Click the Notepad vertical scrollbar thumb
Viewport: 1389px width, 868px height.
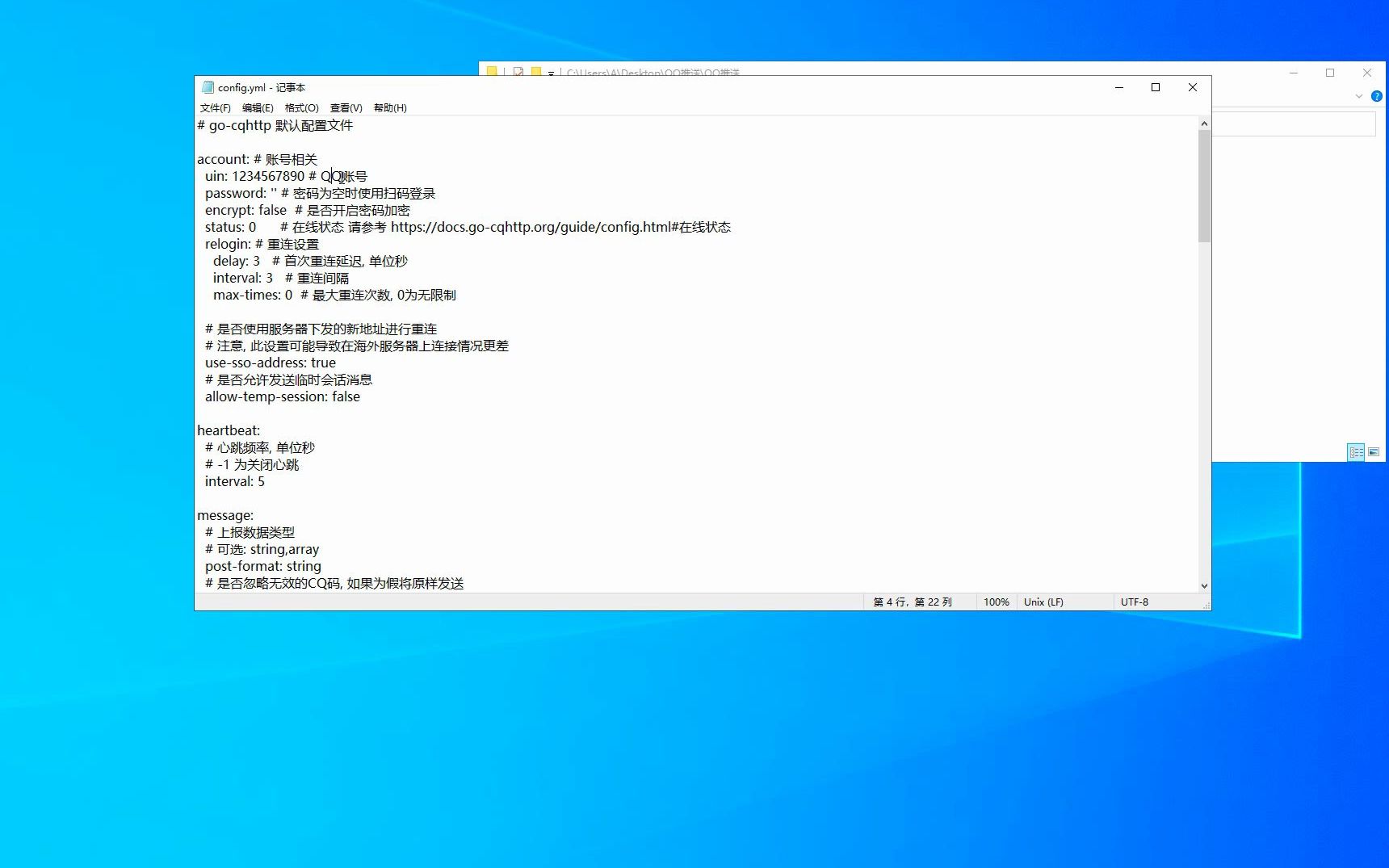(x=1204, y=187)
